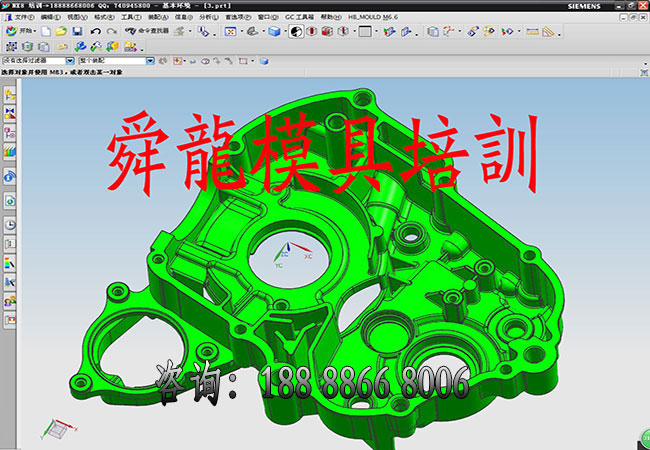Open a file with the folder icon

tap(61, 32)
